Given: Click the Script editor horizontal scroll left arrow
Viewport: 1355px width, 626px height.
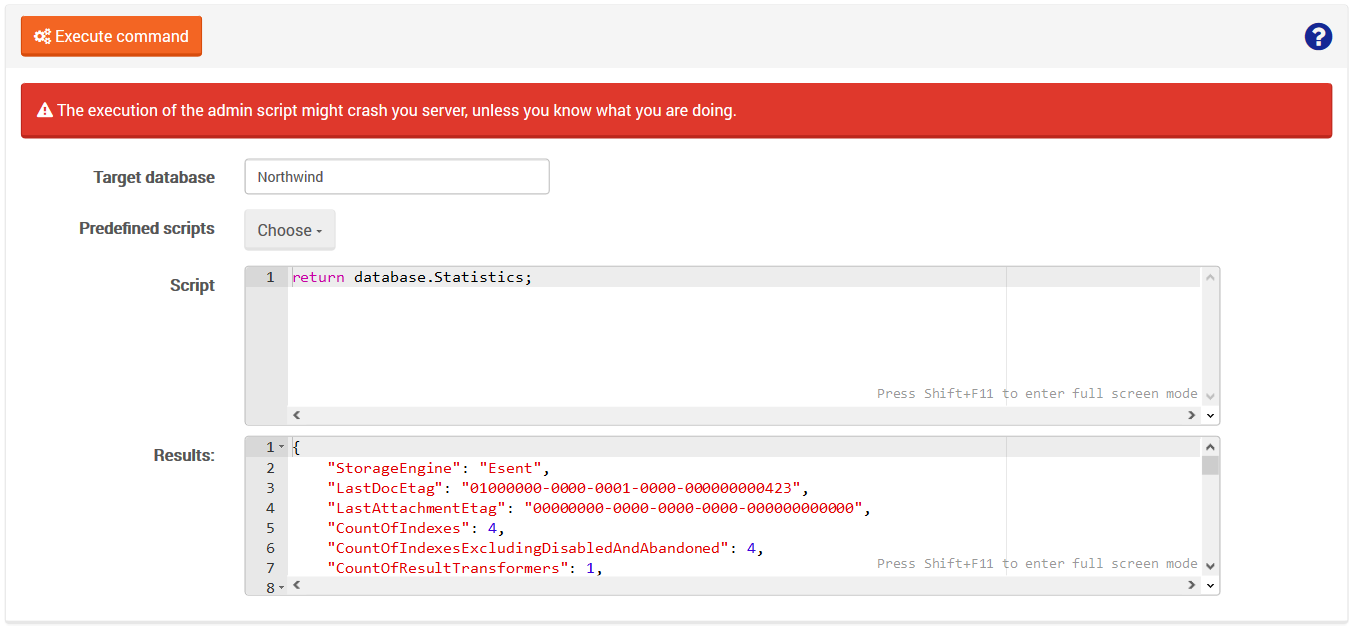Looking at the screenshot, I should coord(296,415).
